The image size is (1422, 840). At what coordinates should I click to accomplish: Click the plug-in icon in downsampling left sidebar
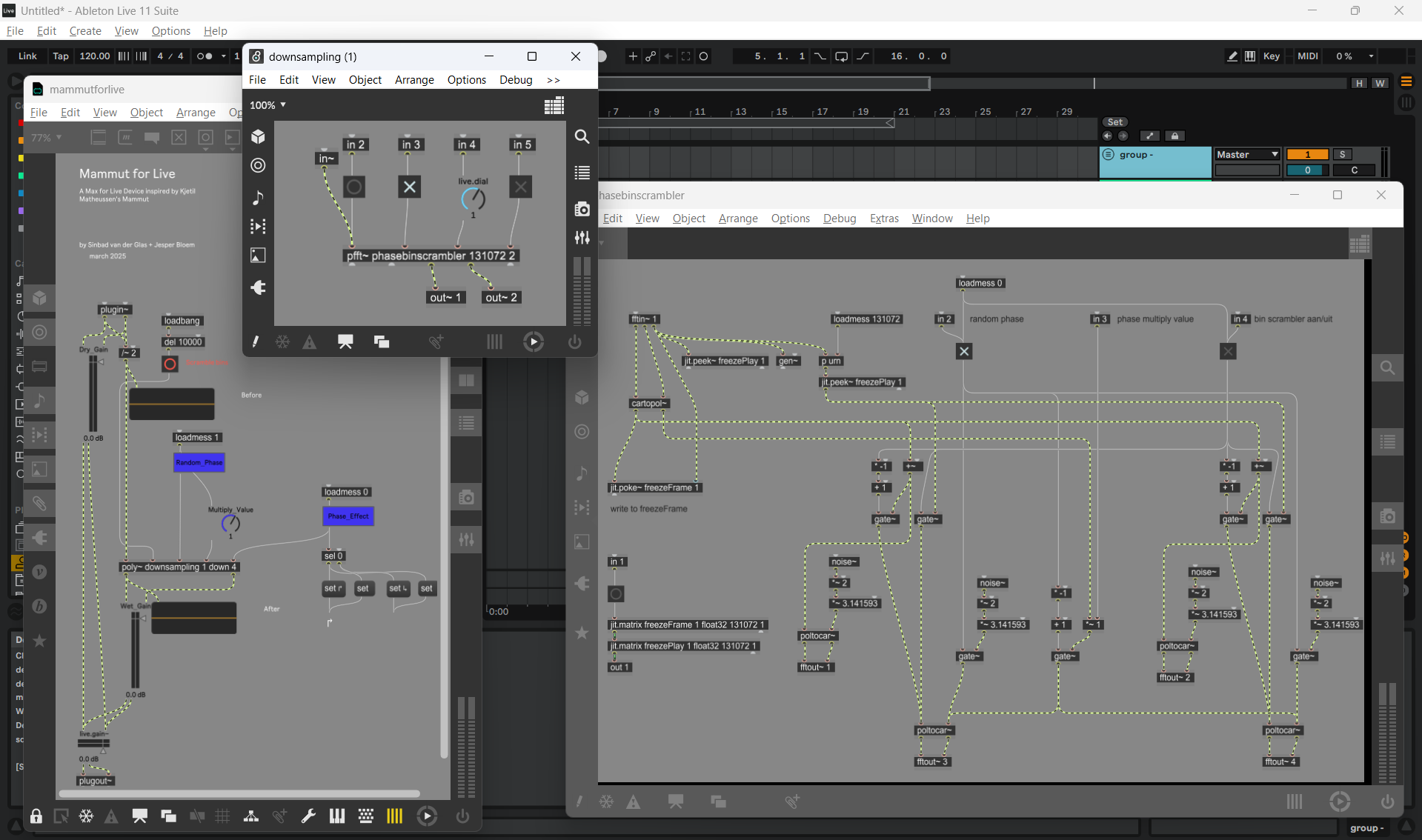click(258, 287)
